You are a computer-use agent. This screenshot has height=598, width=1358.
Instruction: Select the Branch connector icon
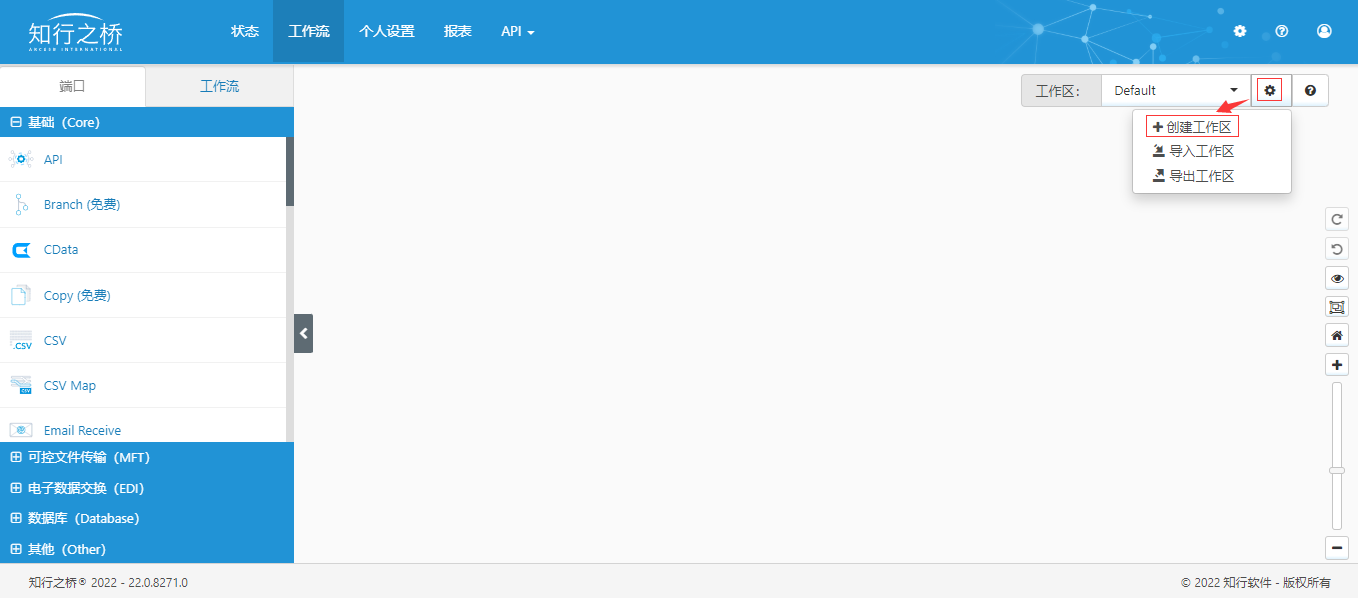(21, 204)
